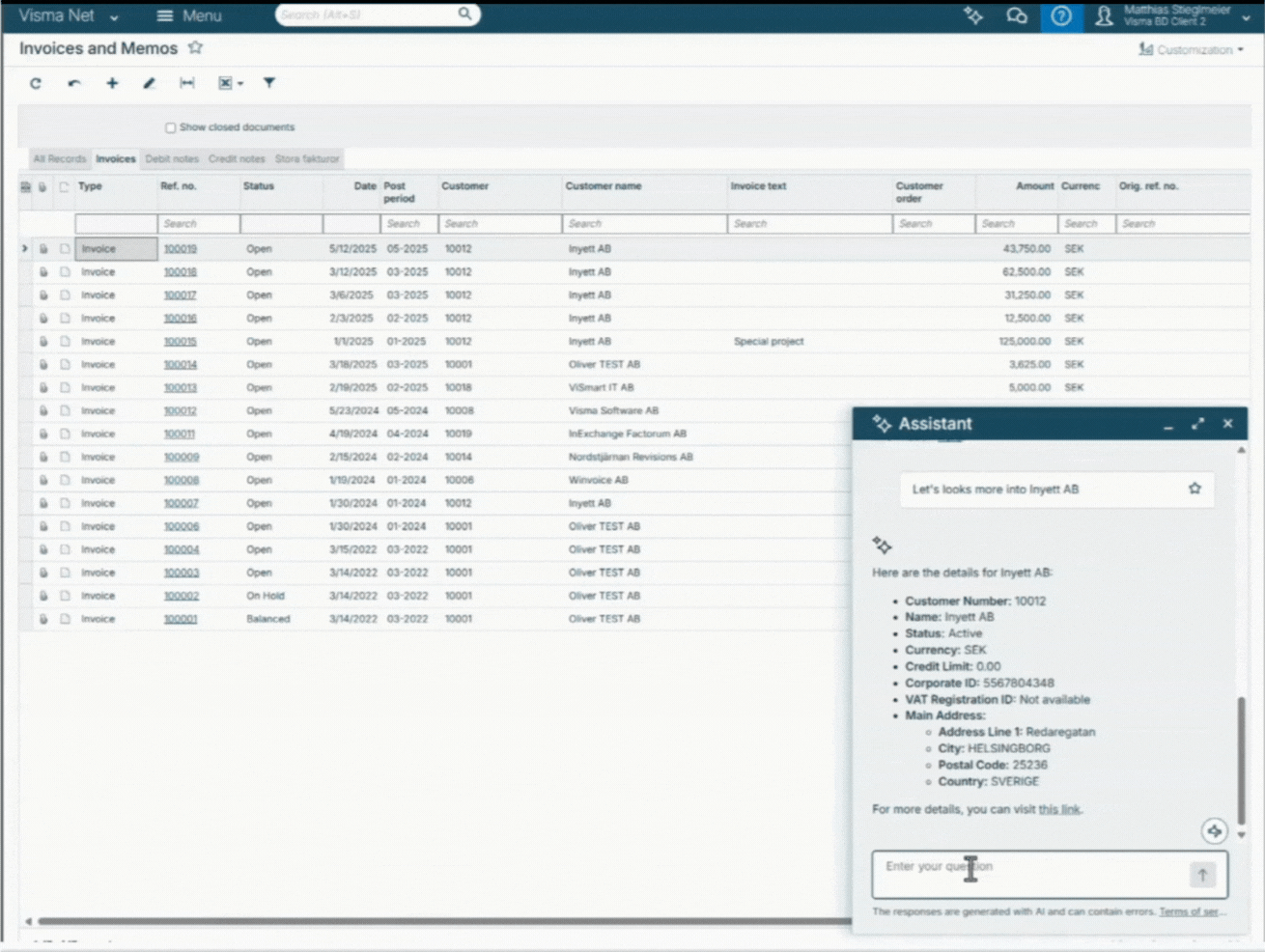1265x952 pixels.
Task: Send the question with the arrow-up button
Action: pos(1202,875)
